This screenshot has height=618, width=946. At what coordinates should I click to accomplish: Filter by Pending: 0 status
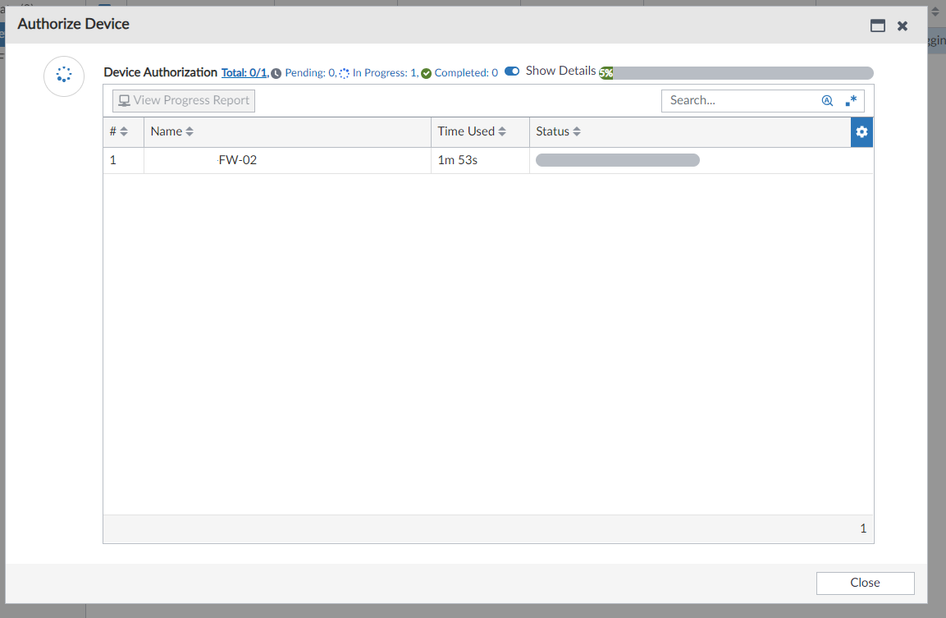(x=310, y=73)
